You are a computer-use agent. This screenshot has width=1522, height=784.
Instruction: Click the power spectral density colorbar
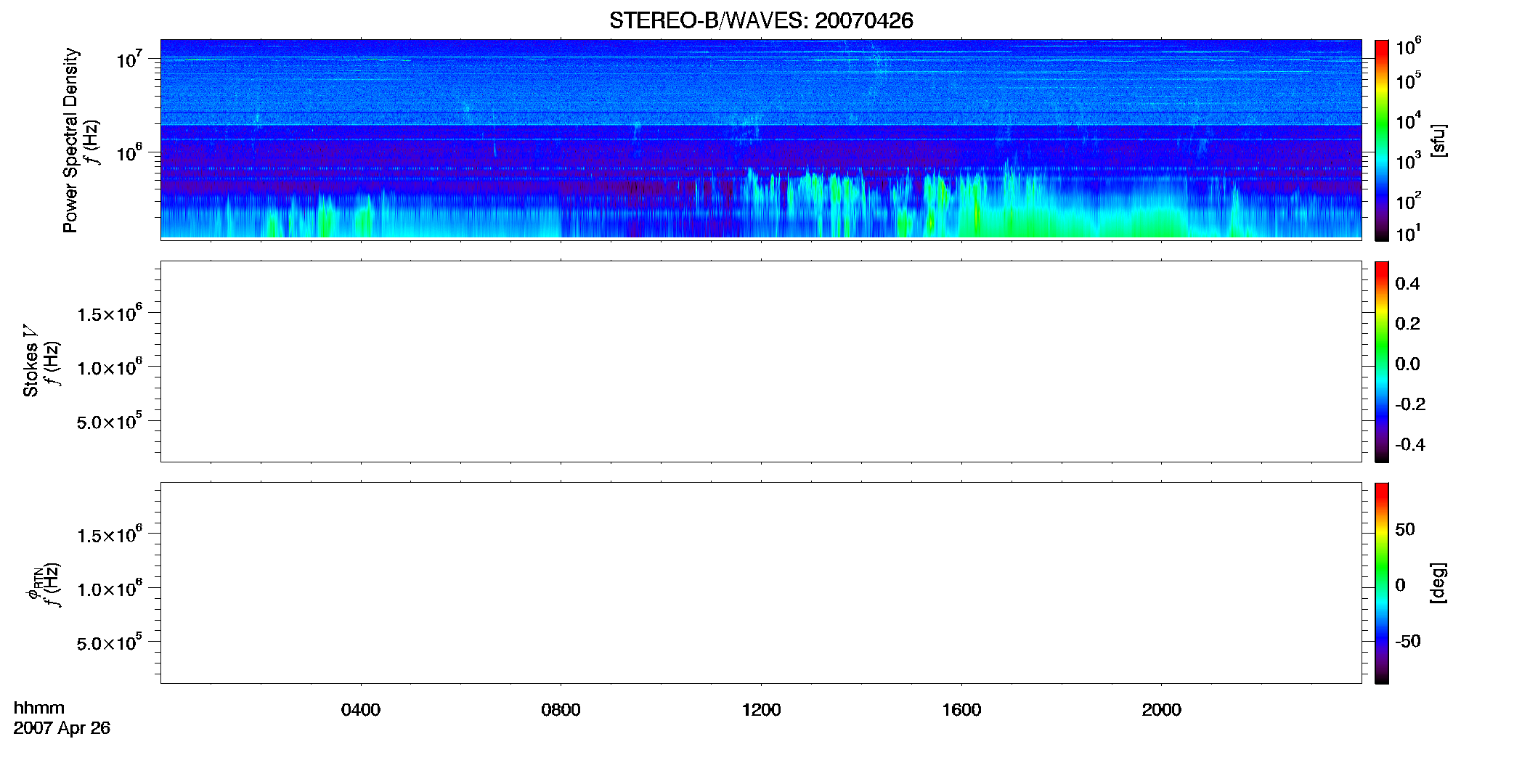(x=1382, y=140)
